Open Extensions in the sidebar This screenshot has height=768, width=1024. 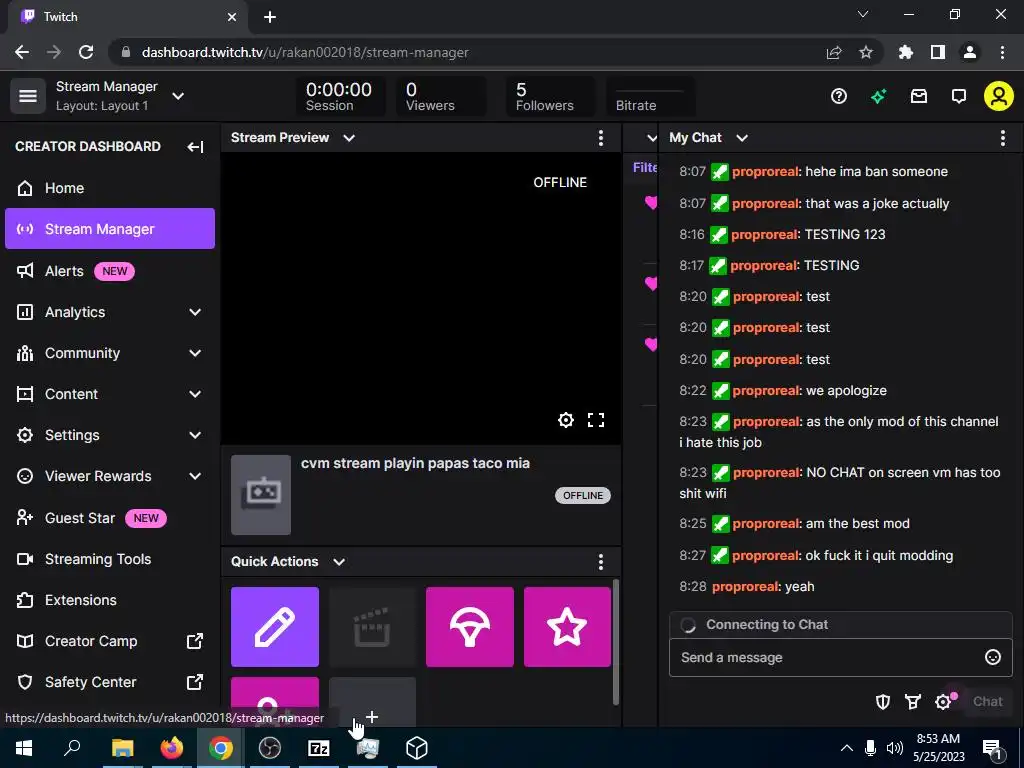click(110, 600)
